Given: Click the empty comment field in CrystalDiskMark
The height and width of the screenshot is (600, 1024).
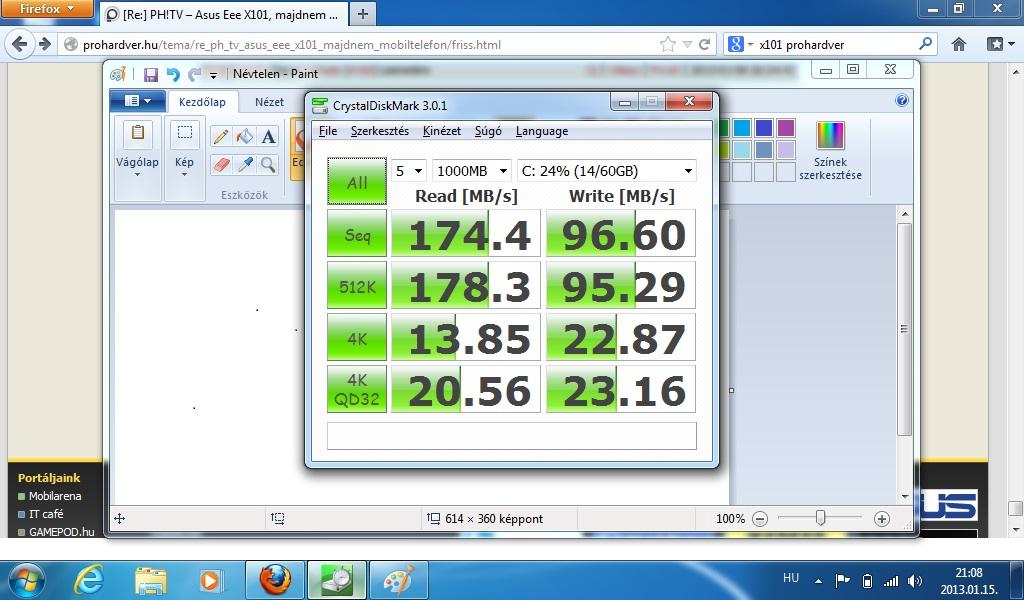Looking at the screenshot, I should point(511,436).
